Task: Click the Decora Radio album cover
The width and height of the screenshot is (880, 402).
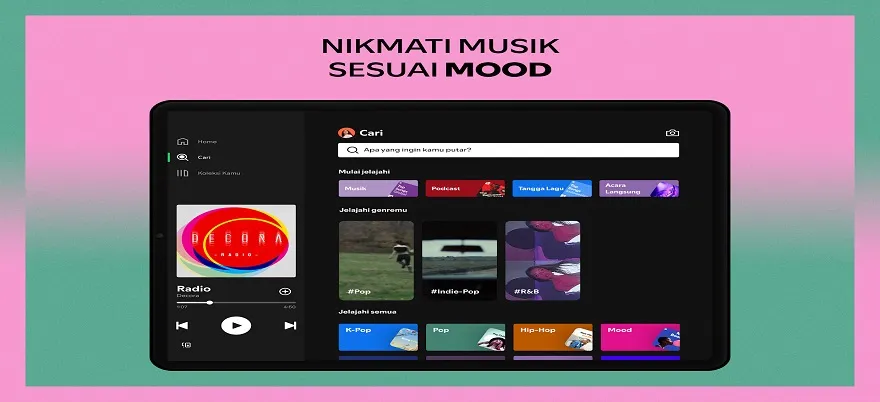Action: [236, 241]
